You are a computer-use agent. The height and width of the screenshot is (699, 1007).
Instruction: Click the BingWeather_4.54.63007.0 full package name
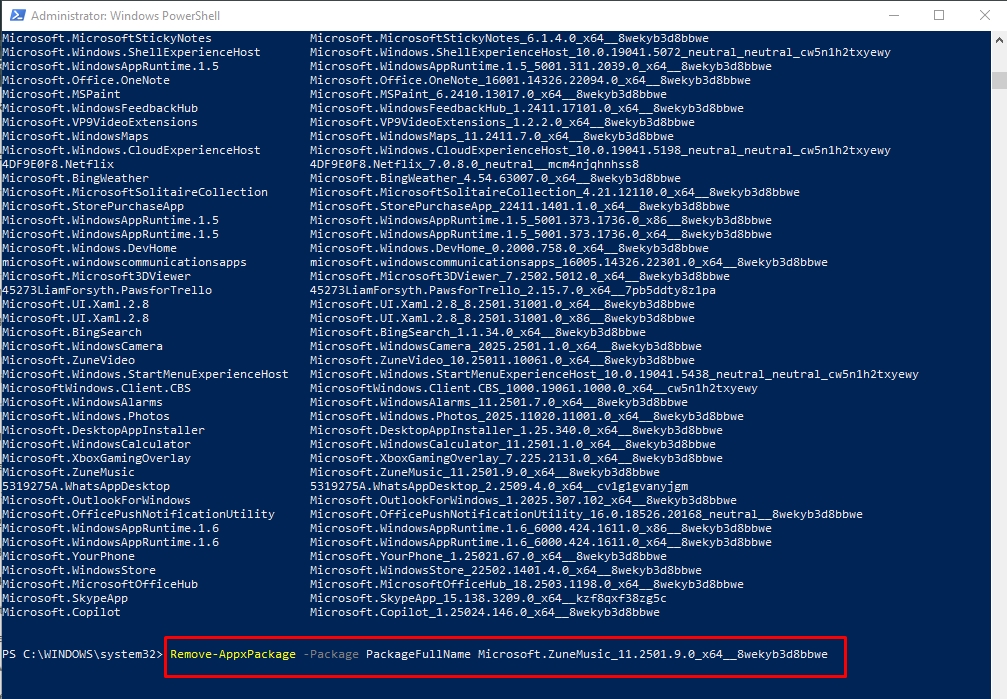click(x=495, y=178)
